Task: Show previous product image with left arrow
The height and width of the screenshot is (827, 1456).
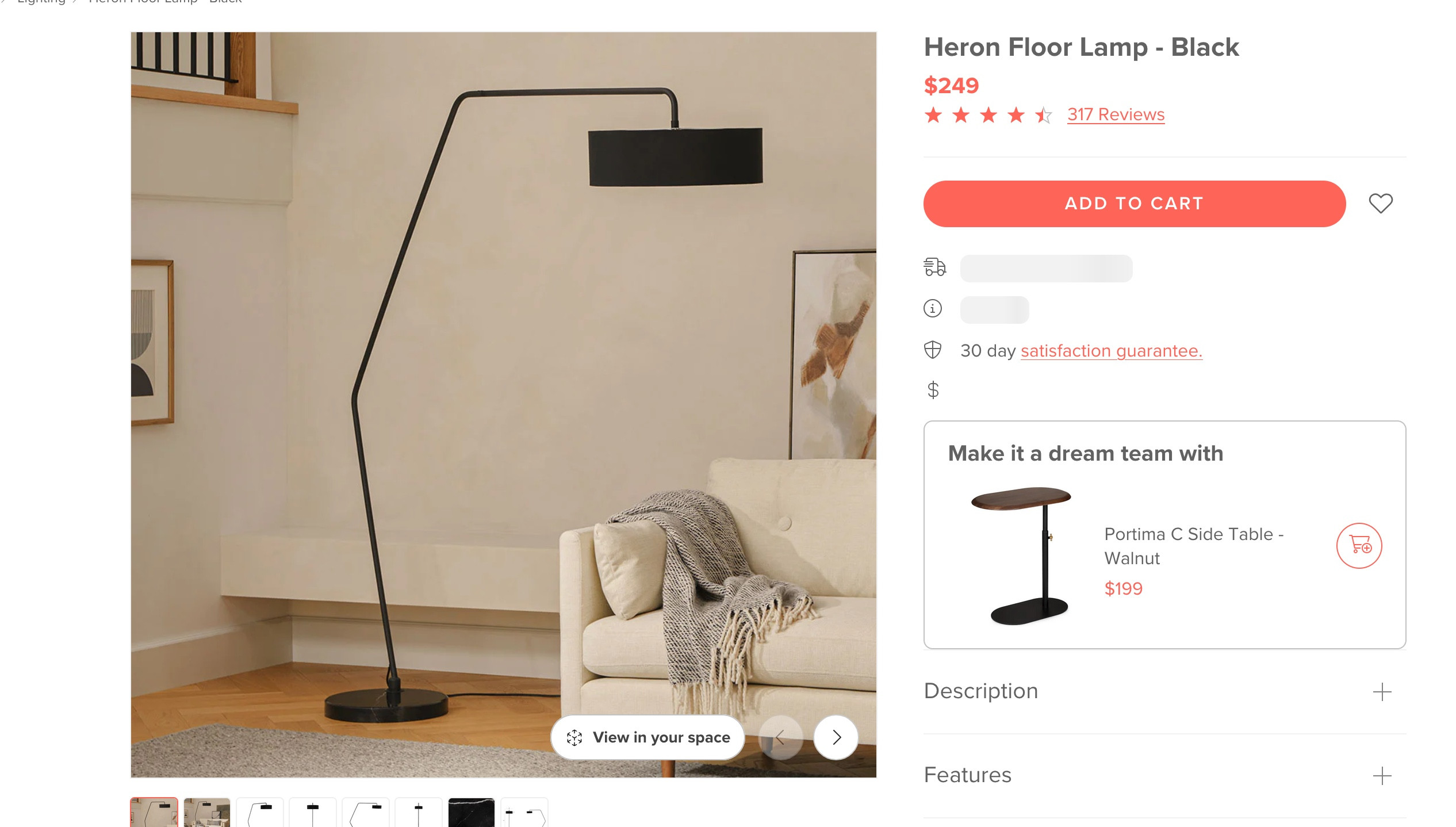Action: [780, 737]
